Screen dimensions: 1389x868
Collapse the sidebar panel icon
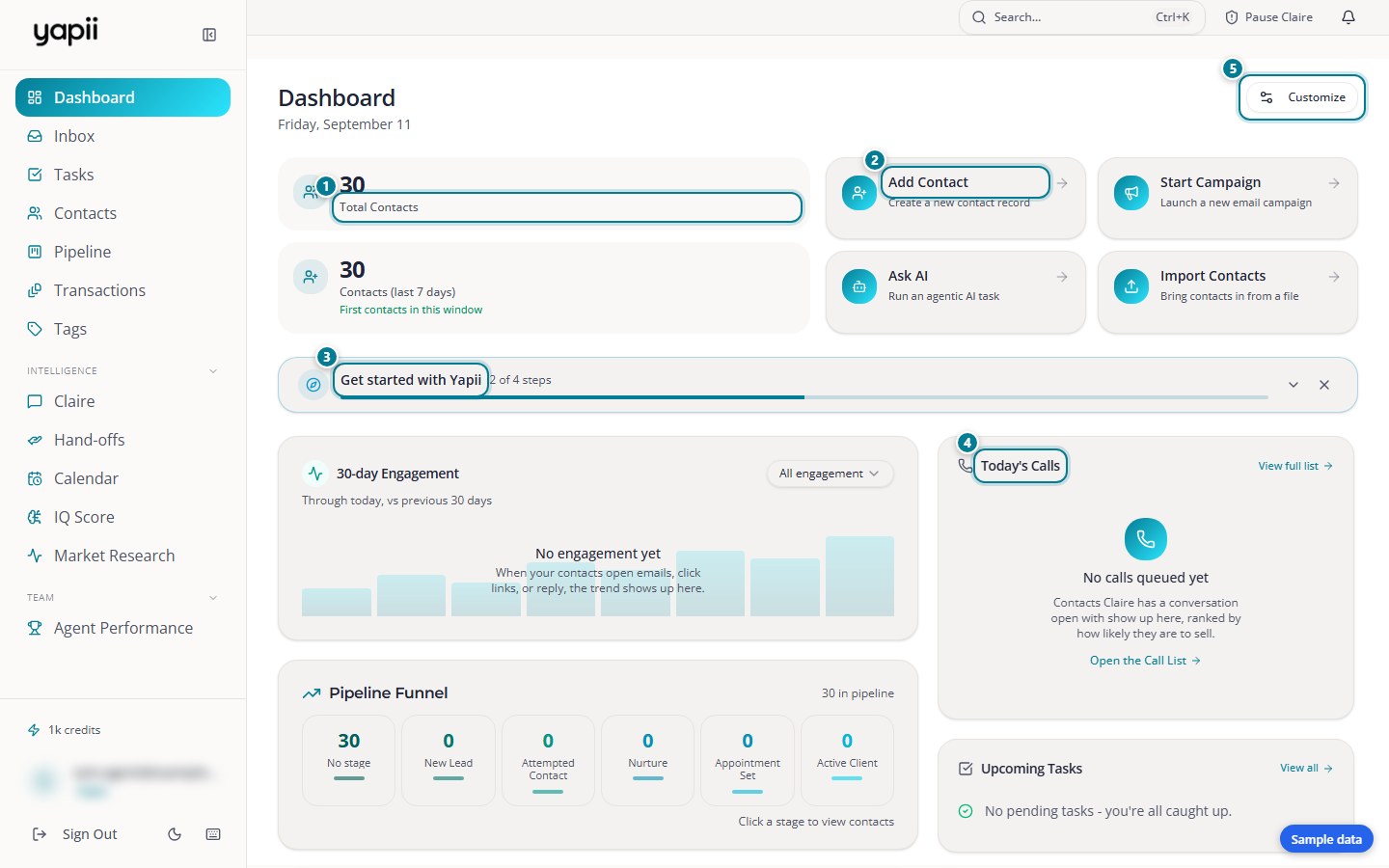[x=209, y=35]
